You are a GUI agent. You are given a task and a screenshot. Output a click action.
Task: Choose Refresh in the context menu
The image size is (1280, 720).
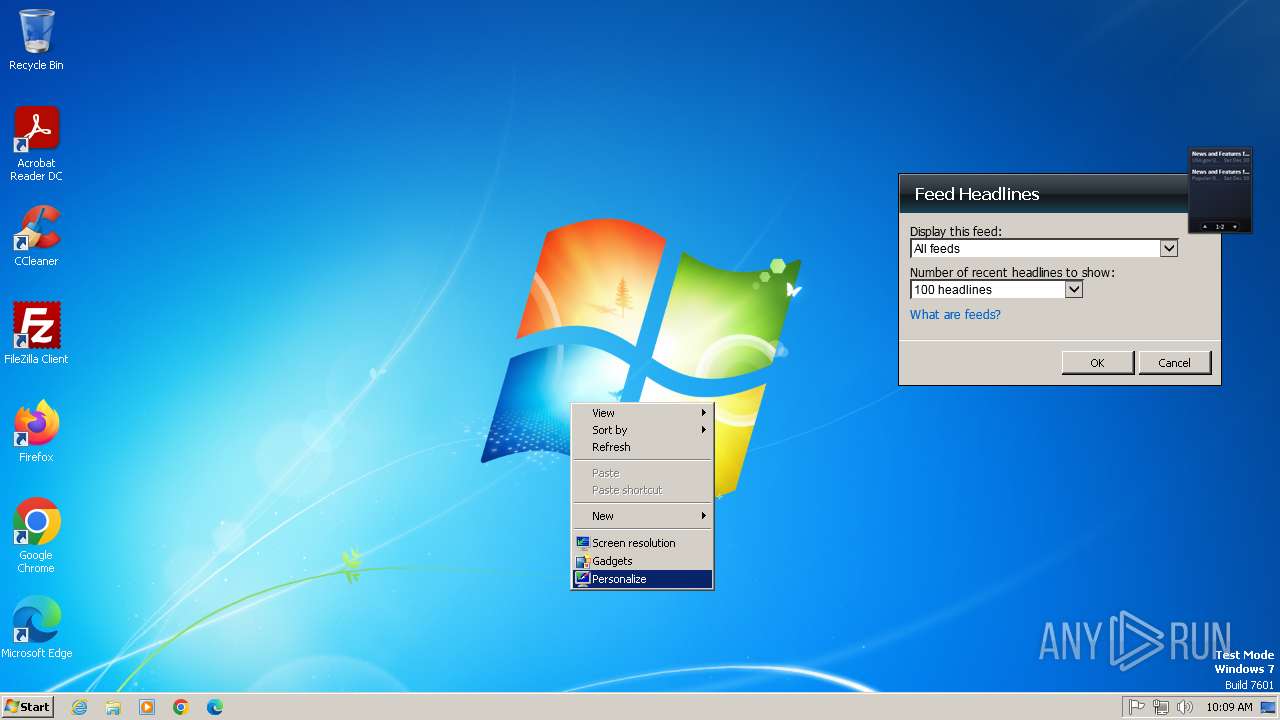642,447
